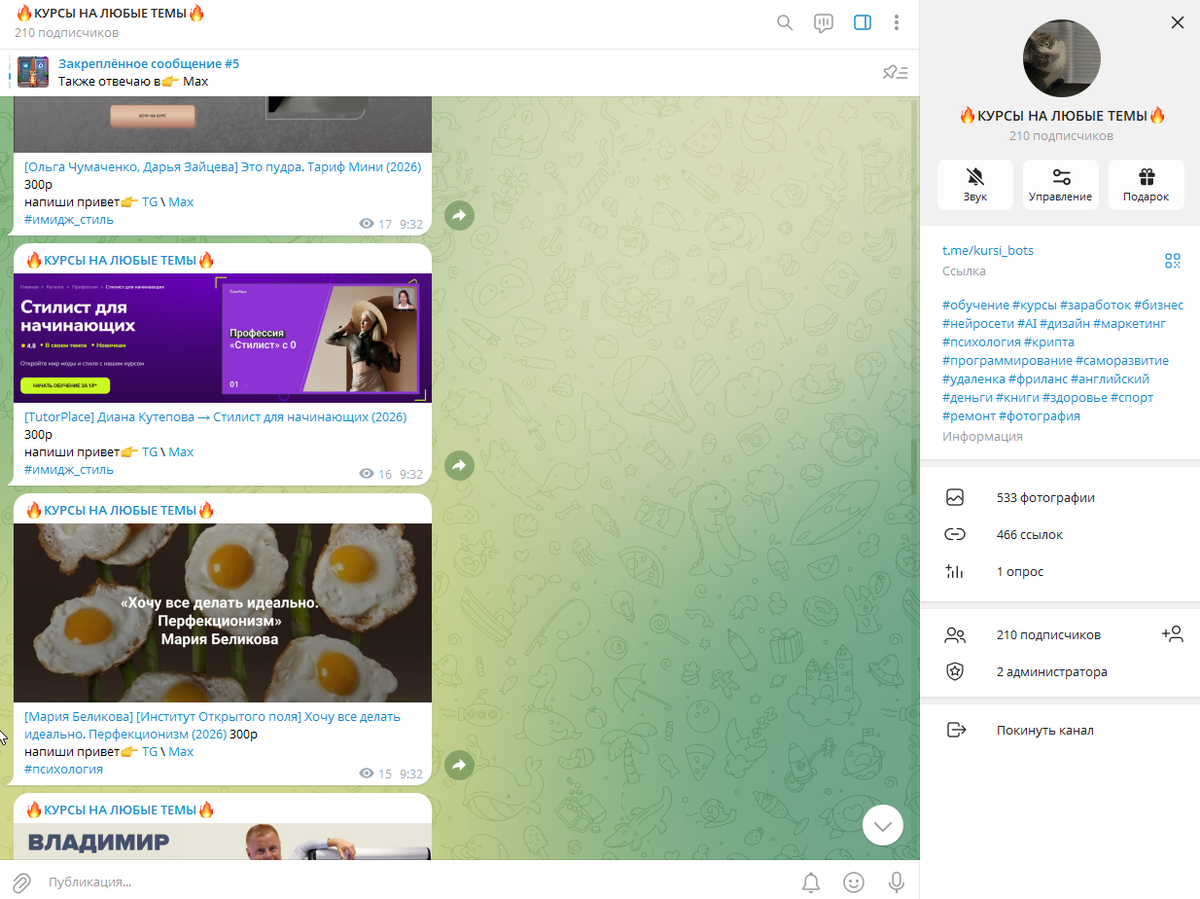Open the emoji picker smiley icon
The width and height of the screenshot is (1200, 899).
pyautogui.click(x=854, y=882)
